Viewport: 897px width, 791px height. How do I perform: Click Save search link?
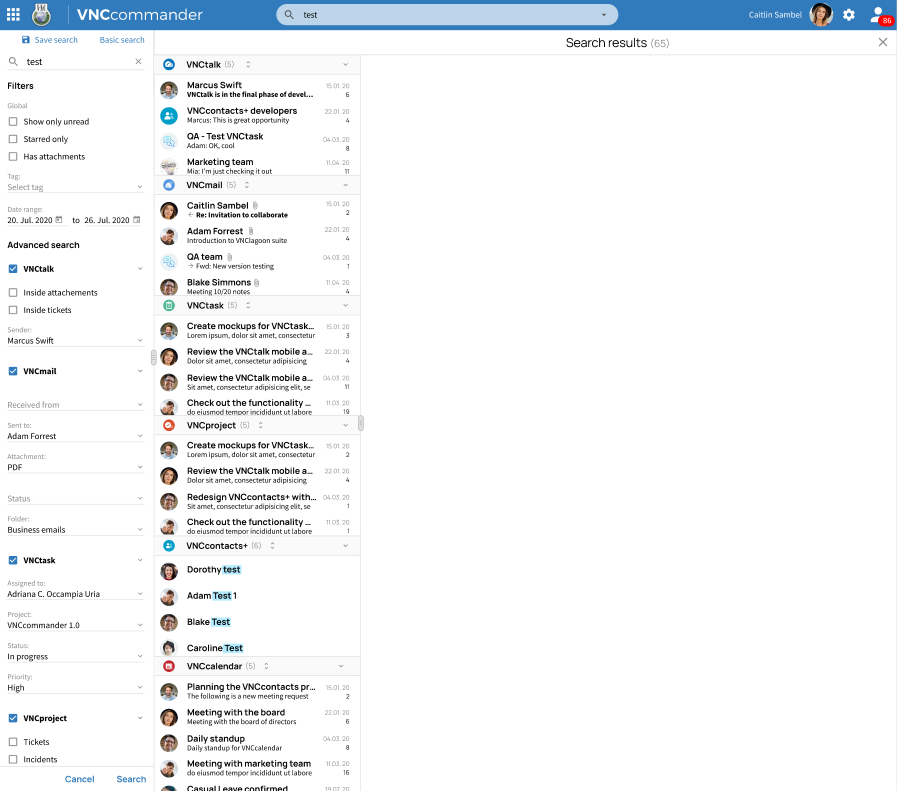[50, 40]
